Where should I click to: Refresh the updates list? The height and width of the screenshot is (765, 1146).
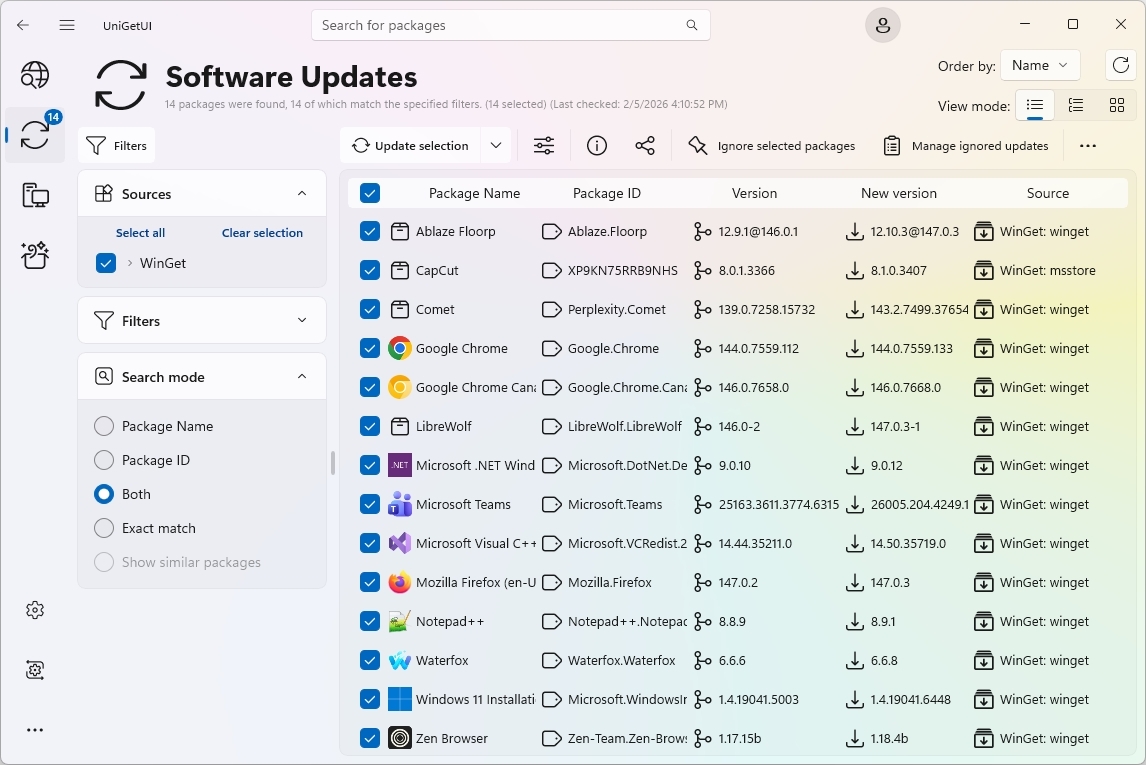pyautogui.click(x=1120, y=65)
